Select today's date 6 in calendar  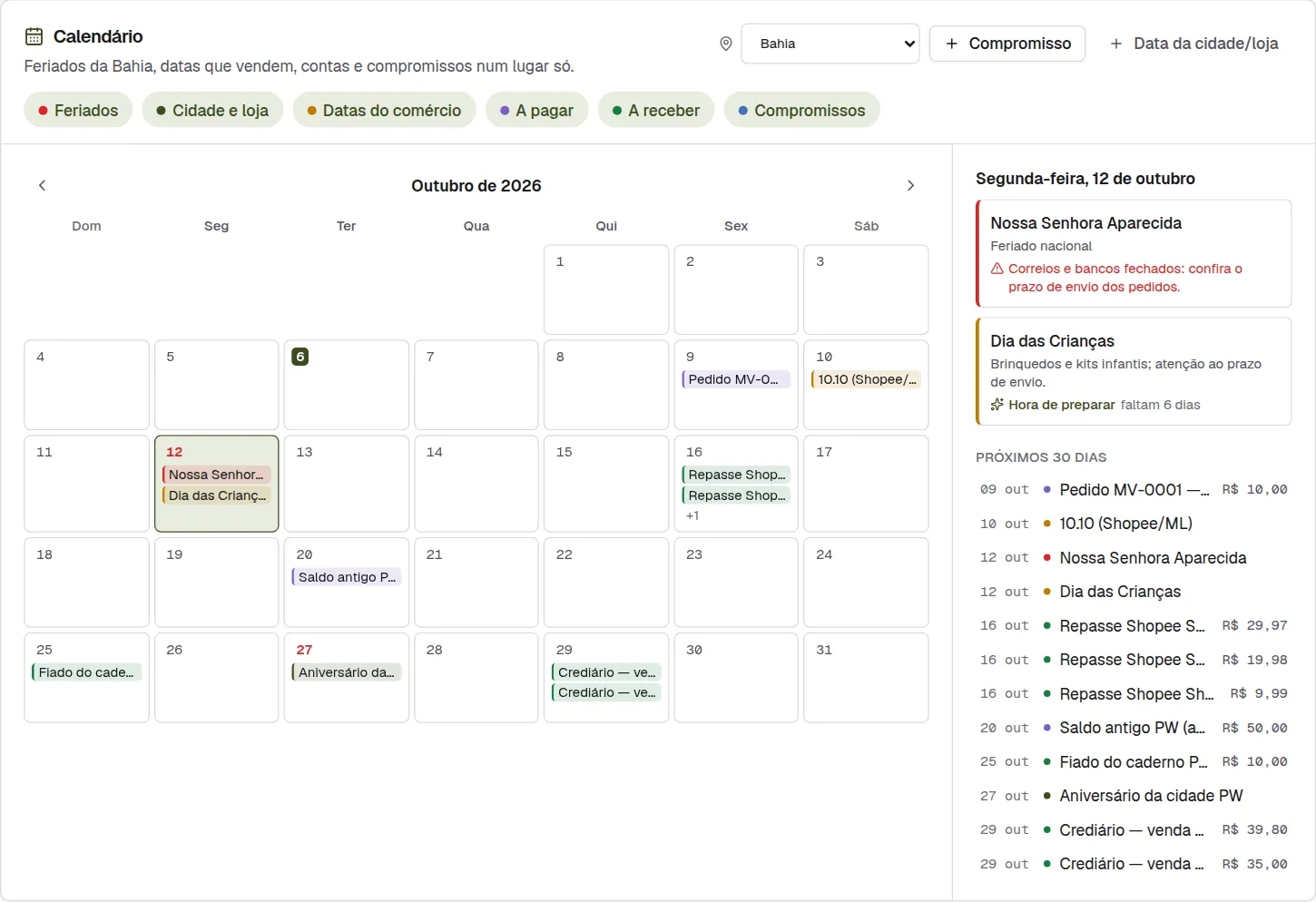(300, 357)
